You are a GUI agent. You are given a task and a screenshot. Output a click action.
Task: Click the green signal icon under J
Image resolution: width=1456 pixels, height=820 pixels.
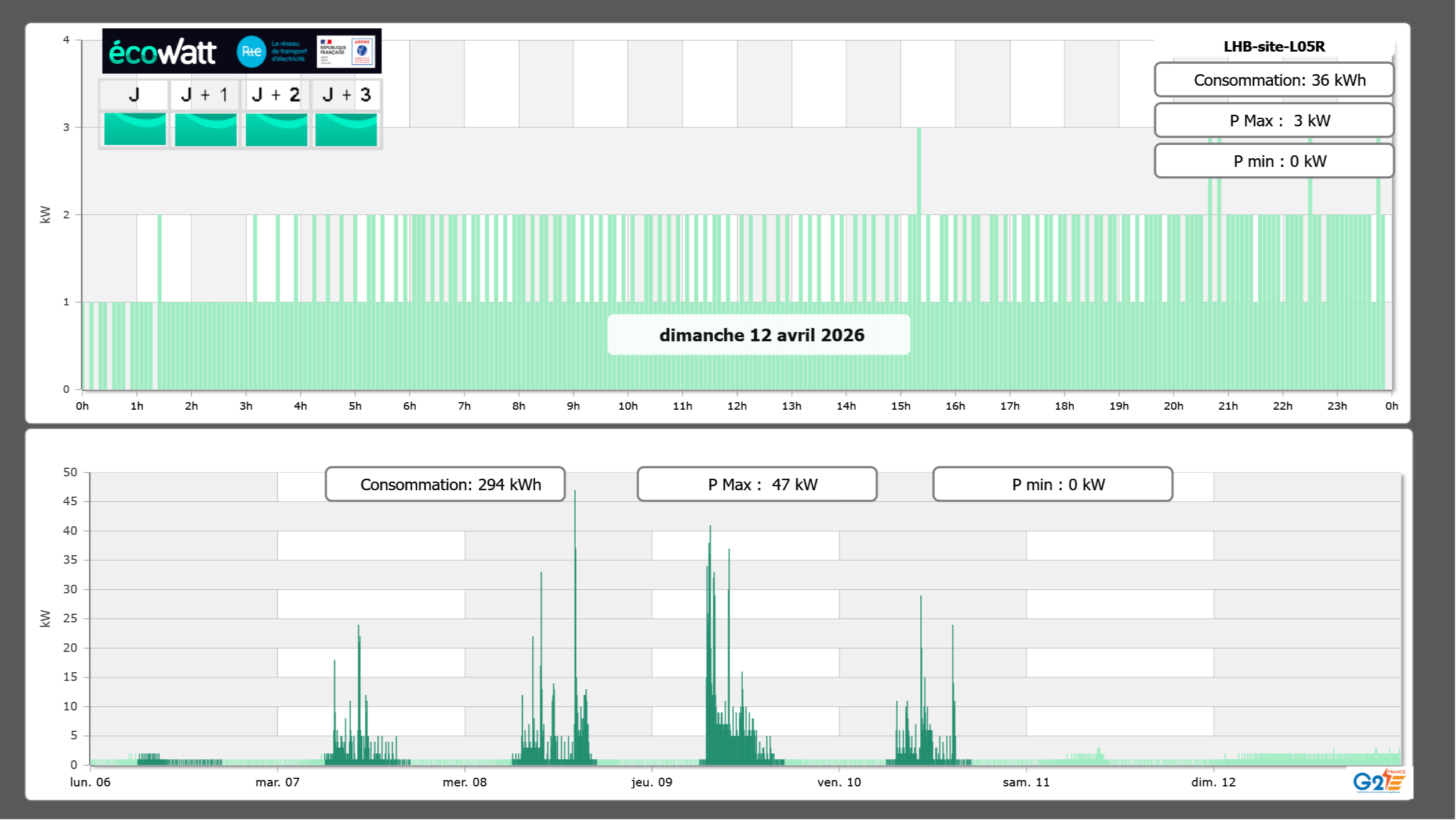(135, 129)
